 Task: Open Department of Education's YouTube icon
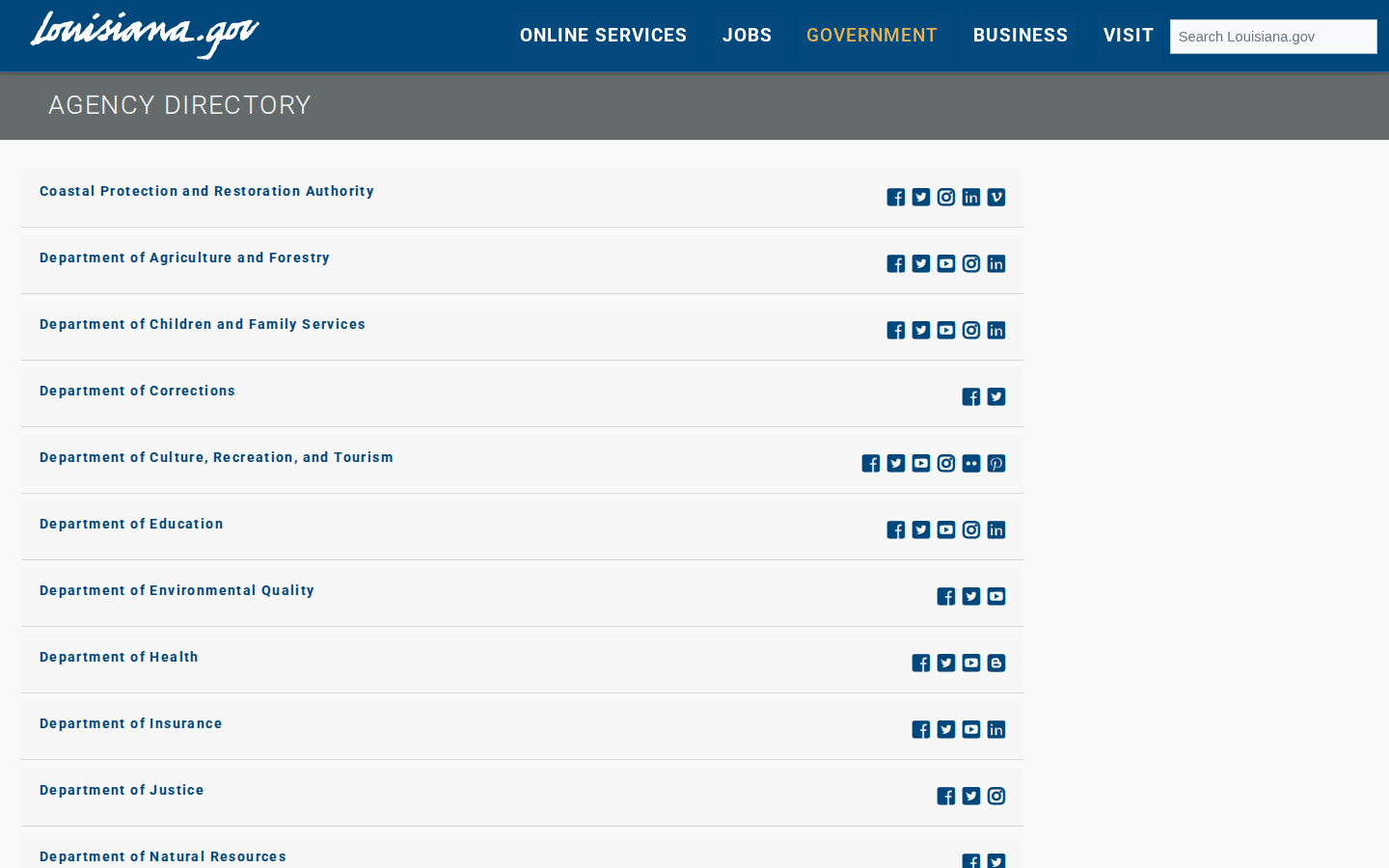946,530
